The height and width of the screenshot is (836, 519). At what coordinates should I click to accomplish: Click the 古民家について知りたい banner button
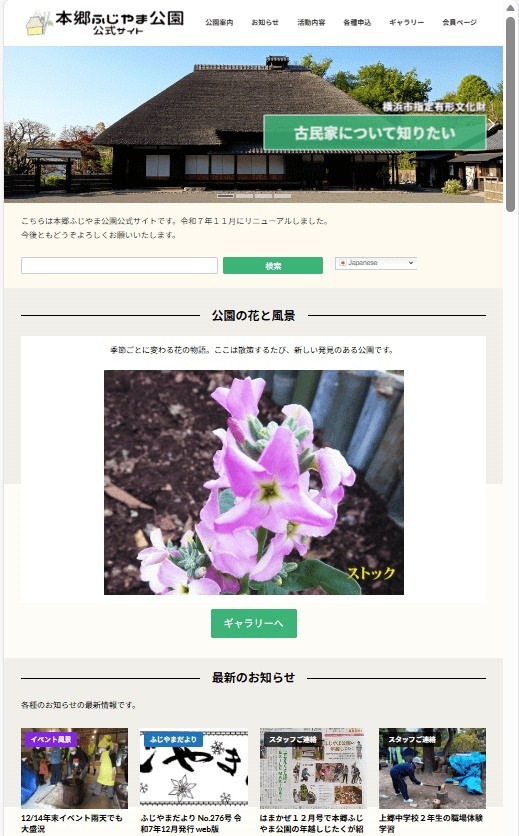[375, 133]
